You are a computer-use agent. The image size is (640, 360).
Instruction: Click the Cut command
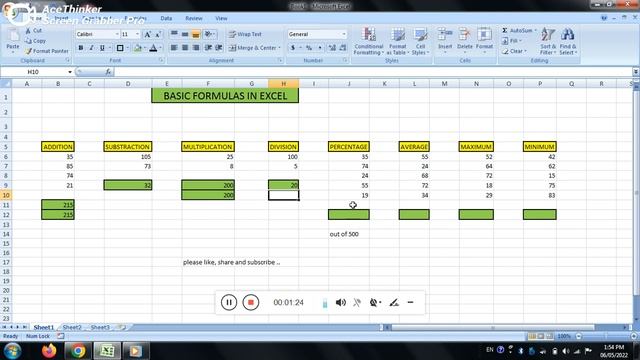pos(34,31)
